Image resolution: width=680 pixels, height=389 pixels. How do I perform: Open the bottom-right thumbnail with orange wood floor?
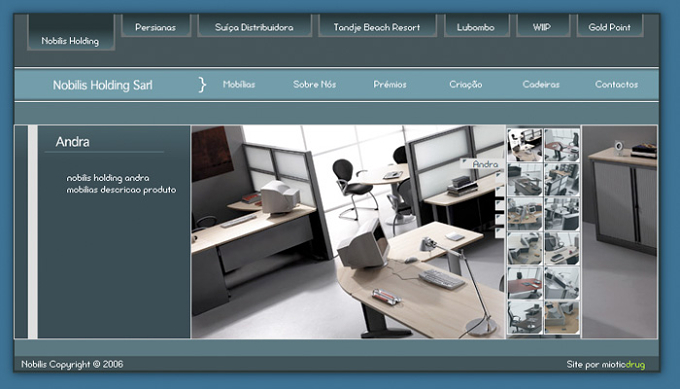[x=562, y=318]
